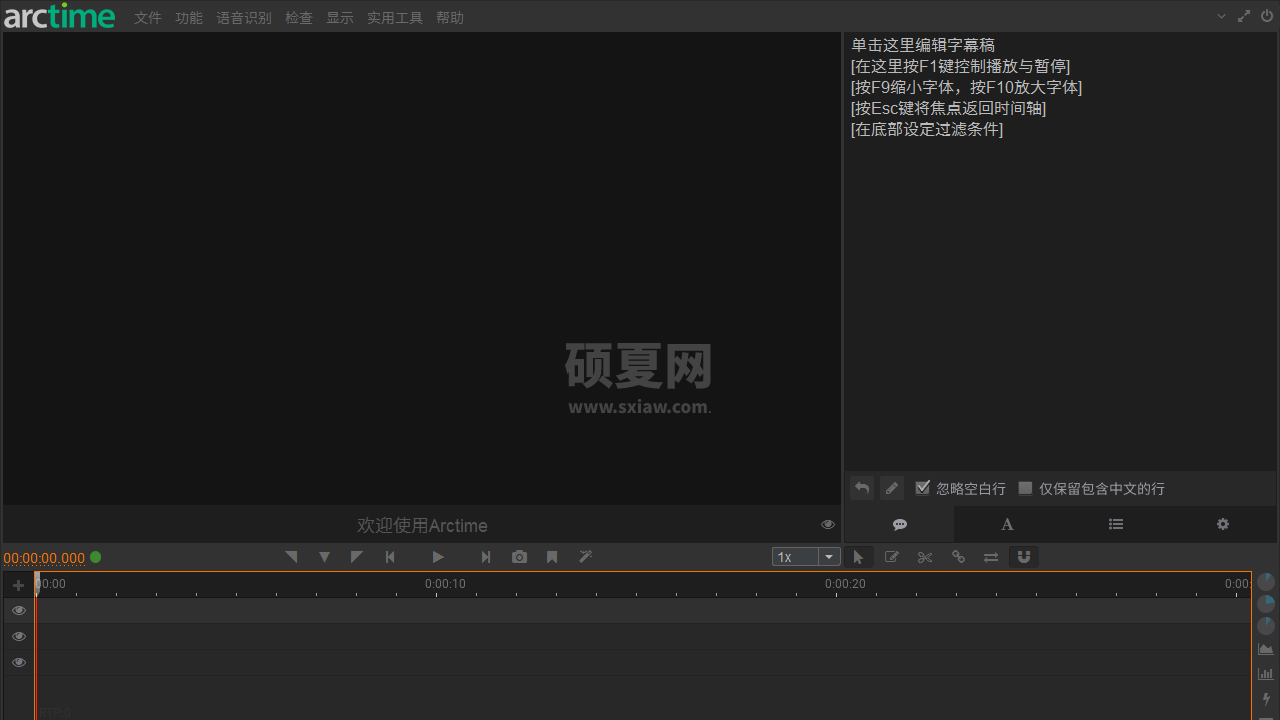1280x720 pixels.
Task: Open the 文件 menu
Action: (x=148, y=18)
